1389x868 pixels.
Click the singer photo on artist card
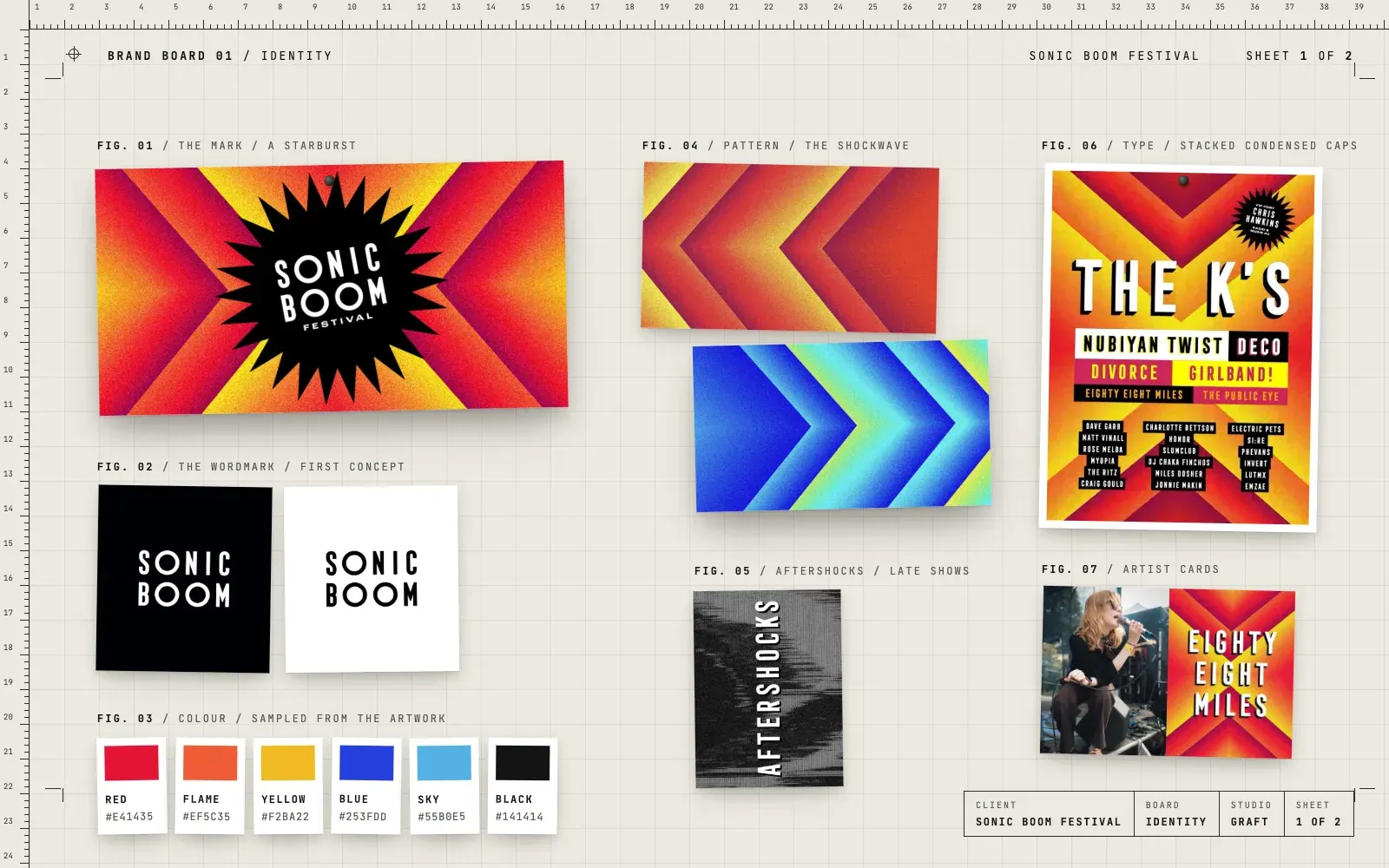1104,670
